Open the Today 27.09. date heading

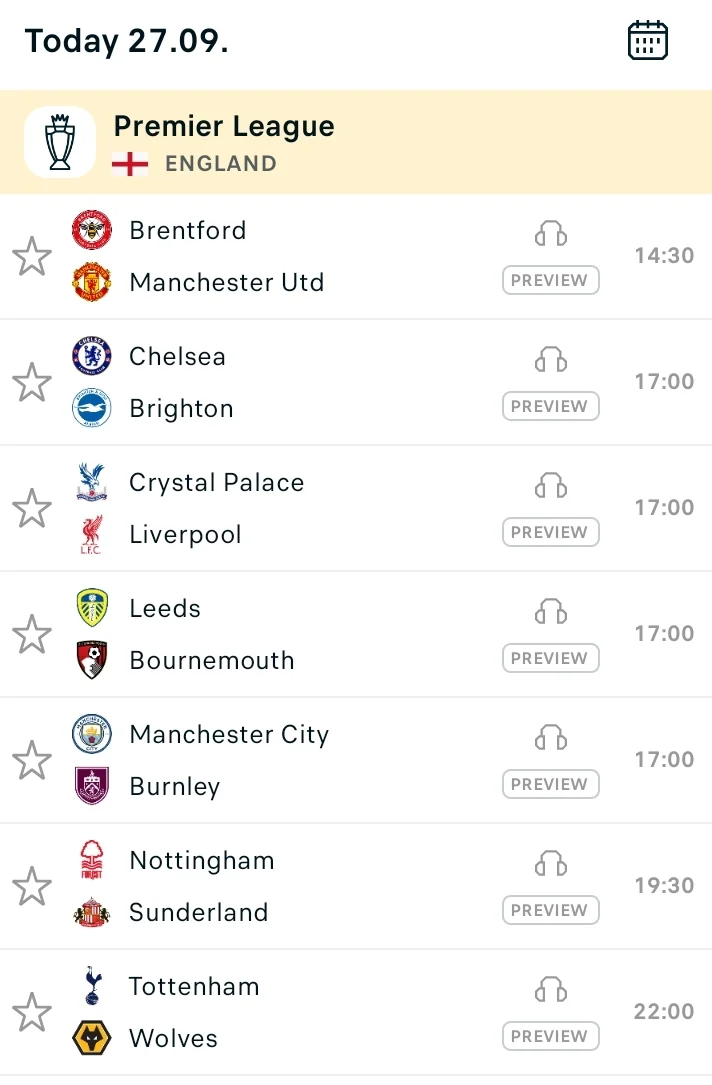[x=127, y=41]
